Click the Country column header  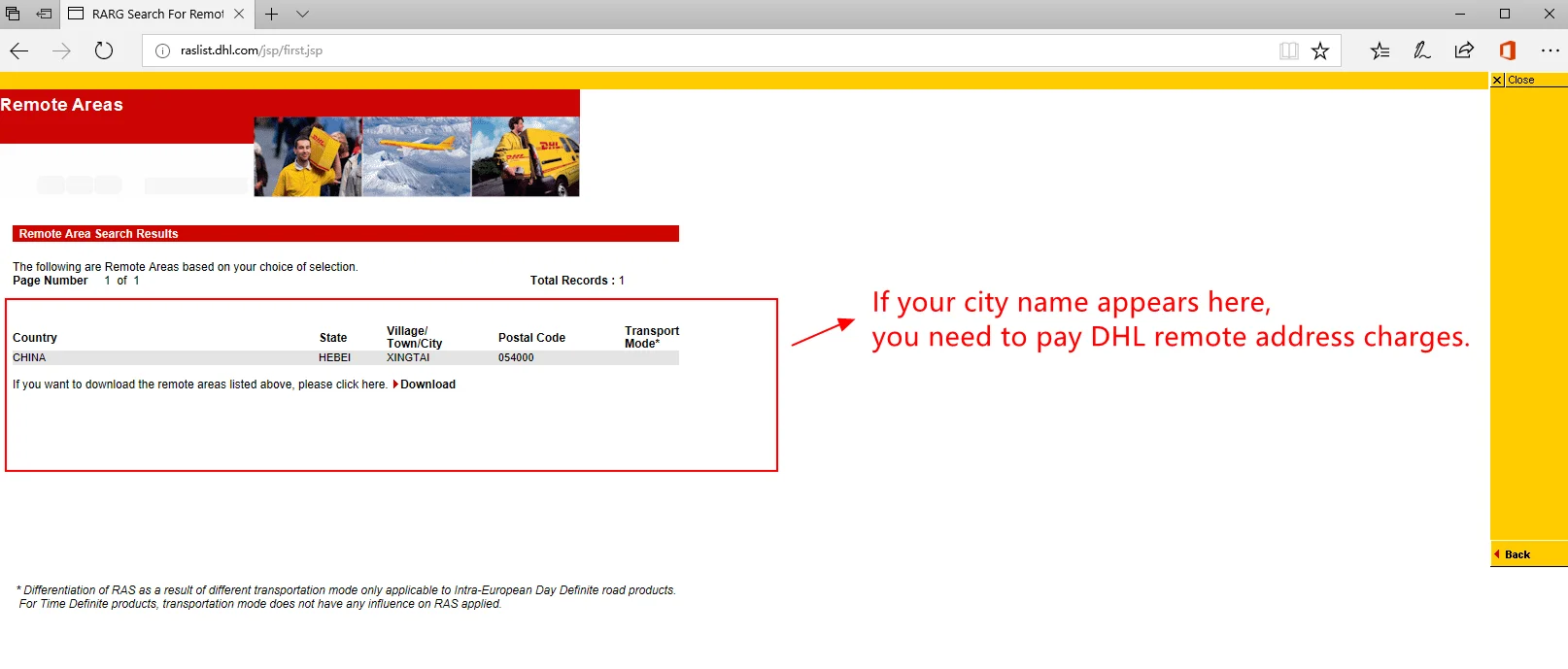(35, 338)
